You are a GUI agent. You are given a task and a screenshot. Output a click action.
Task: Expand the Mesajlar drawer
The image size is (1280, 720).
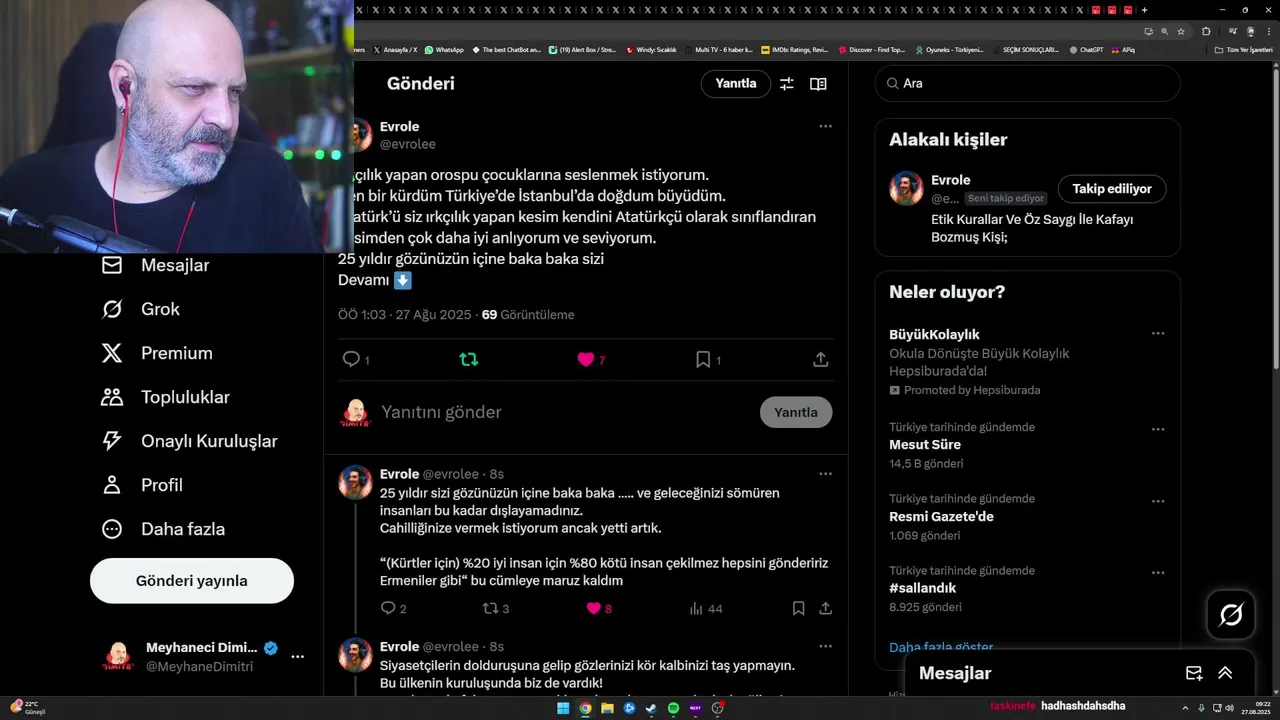[1225, 673]
